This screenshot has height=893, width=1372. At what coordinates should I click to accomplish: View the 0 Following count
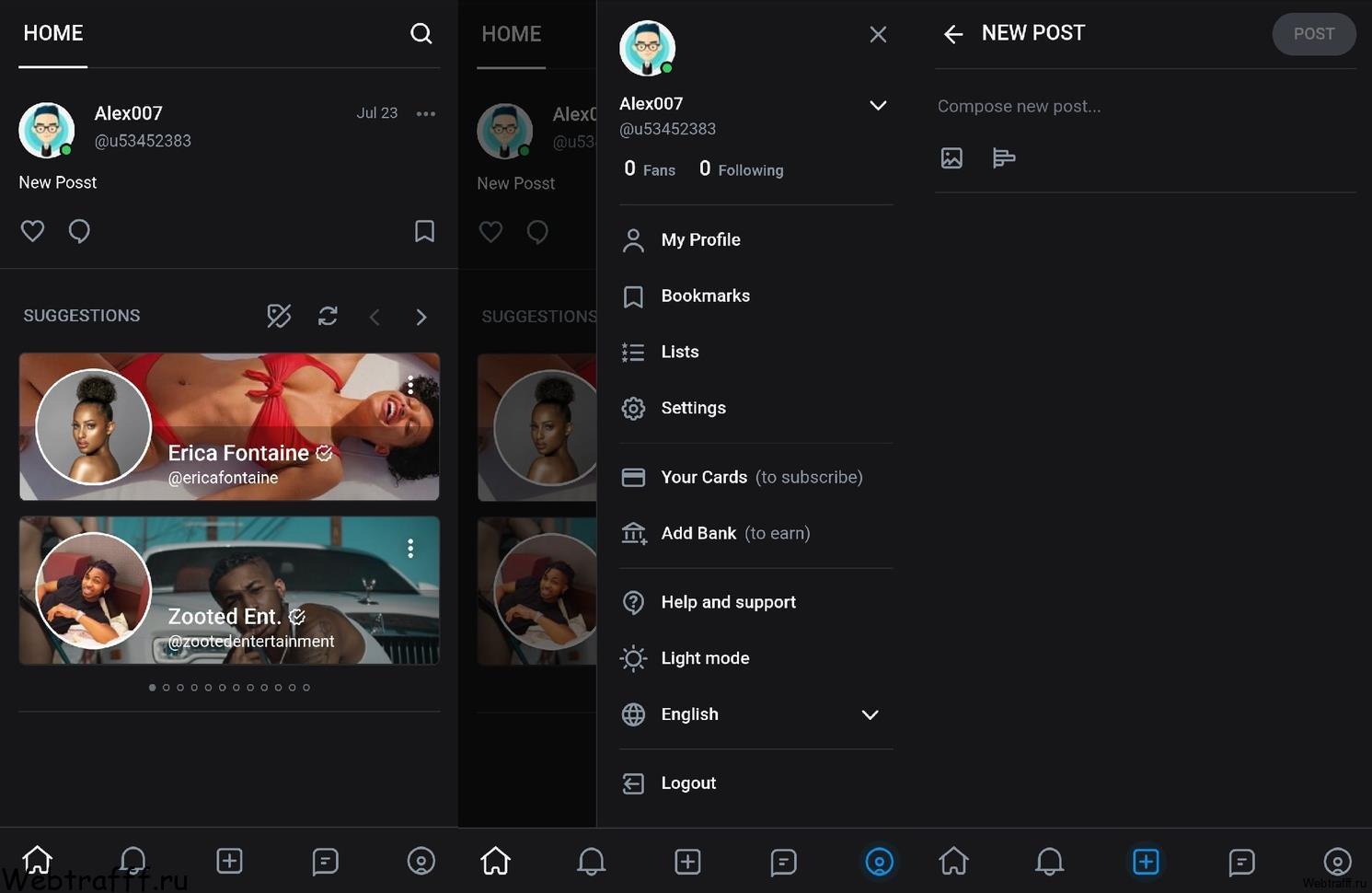coord(741,168)
